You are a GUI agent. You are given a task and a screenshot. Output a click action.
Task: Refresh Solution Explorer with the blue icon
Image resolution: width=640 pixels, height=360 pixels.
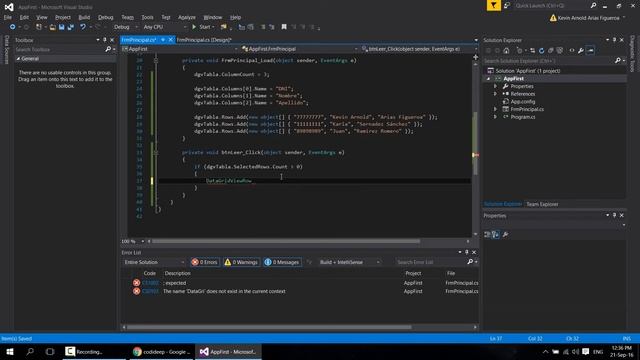click(541, 51)
